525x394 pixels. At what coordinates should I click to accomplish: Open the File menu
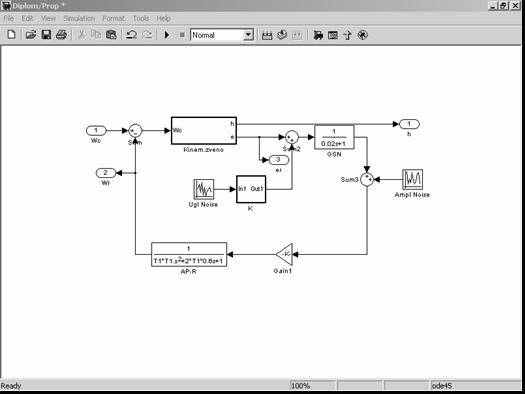8,19
